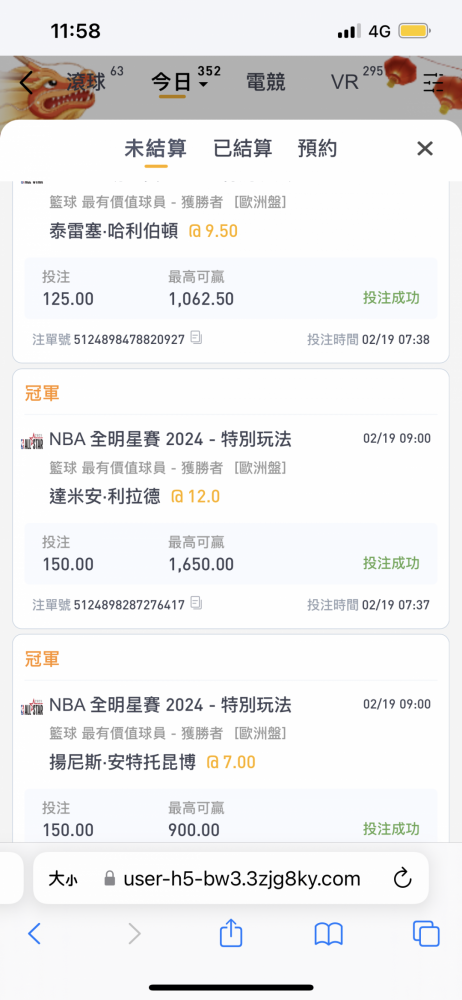Open the 達米安·利拉德 bet card
This screenshot has height=1000, width=462.
coord(231,499)
